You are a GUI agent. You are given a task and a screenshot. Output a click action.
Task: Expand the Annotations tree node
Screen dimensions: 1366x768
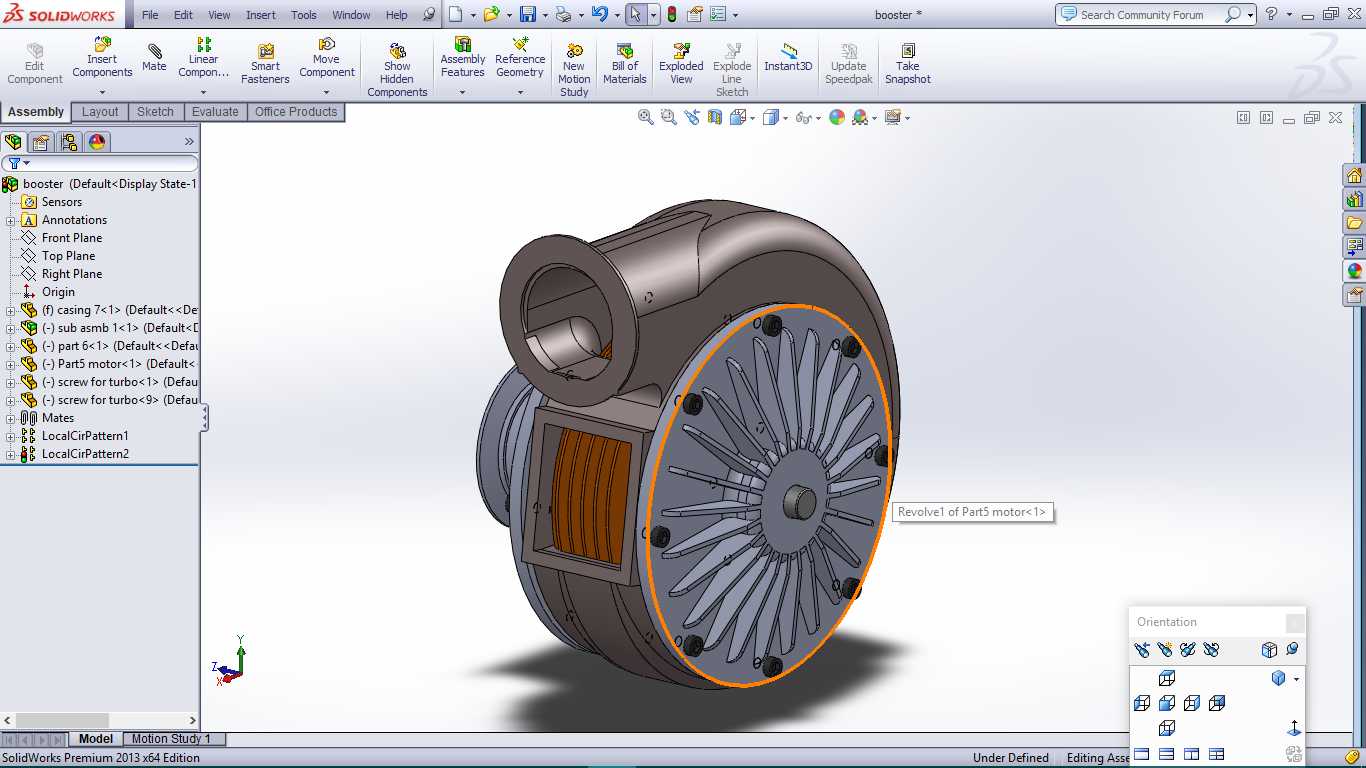pyautogui.click(x=11, y=220)
